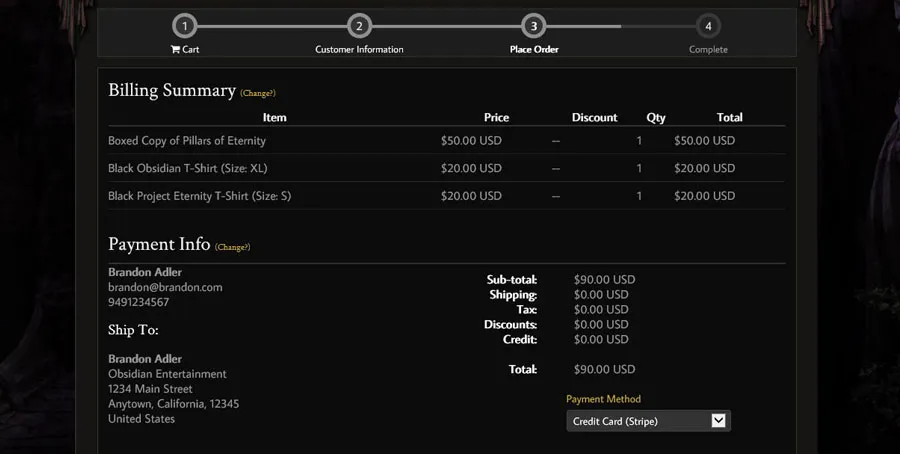This screenshot has width=900, height=454.
Task: Click Black Obsidian T-Shirt (Size: XL) item
Action: 188,168
